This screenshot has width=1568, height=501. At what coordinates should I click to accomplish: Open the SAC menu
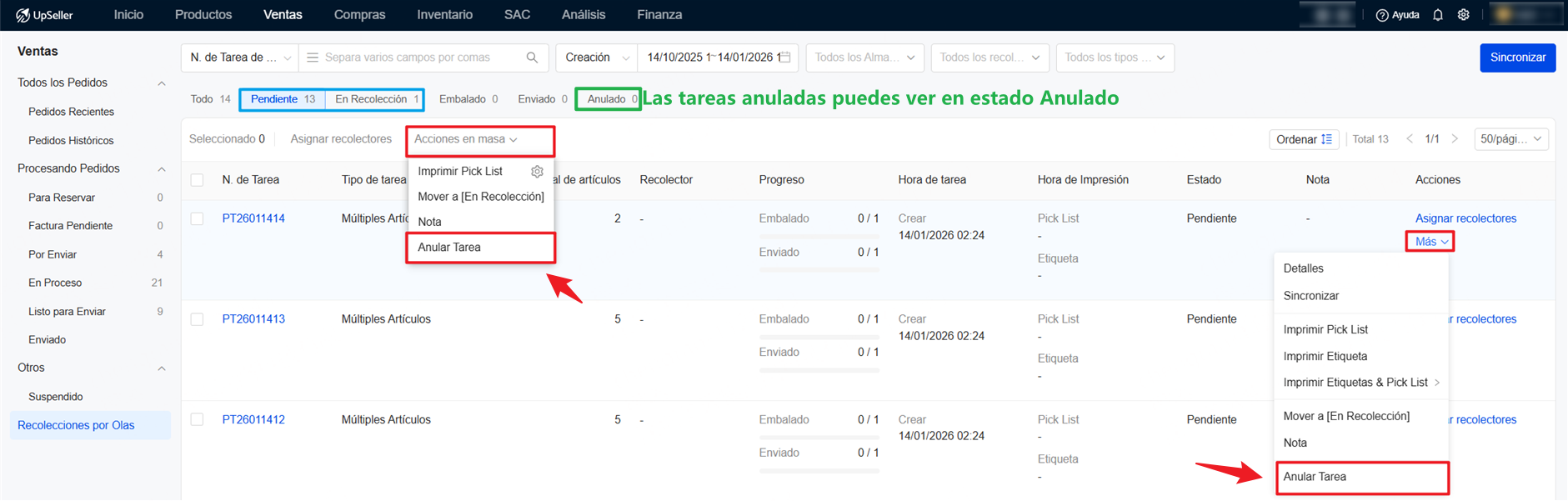coord(517,15)
